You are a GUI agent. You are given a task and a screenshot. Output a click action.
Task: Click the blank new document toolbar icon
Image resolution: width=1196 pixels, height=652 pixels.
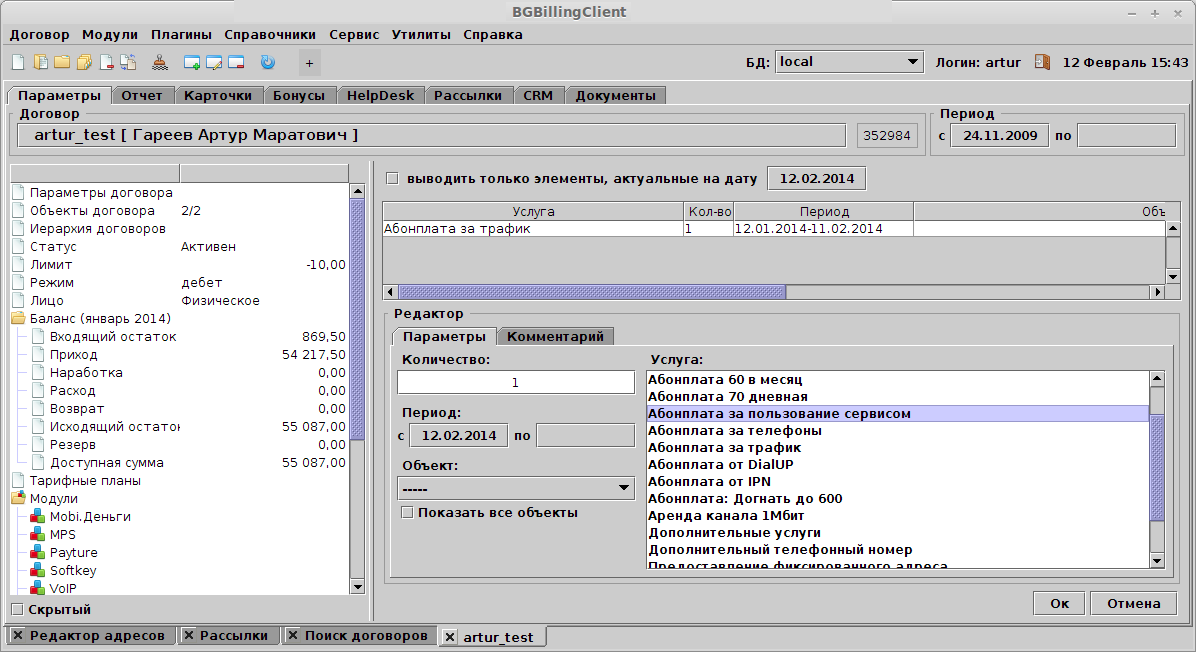(17, 62)
